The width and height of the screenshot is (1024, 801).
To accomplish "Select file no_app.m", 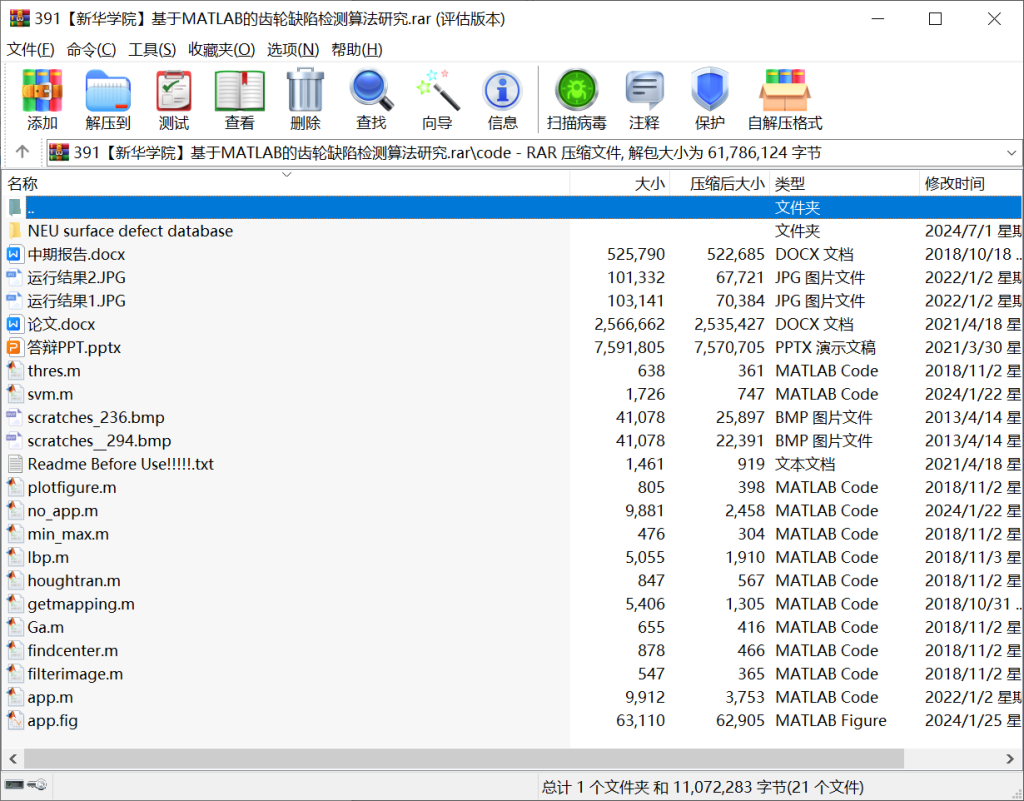I will tap(63, 510).
